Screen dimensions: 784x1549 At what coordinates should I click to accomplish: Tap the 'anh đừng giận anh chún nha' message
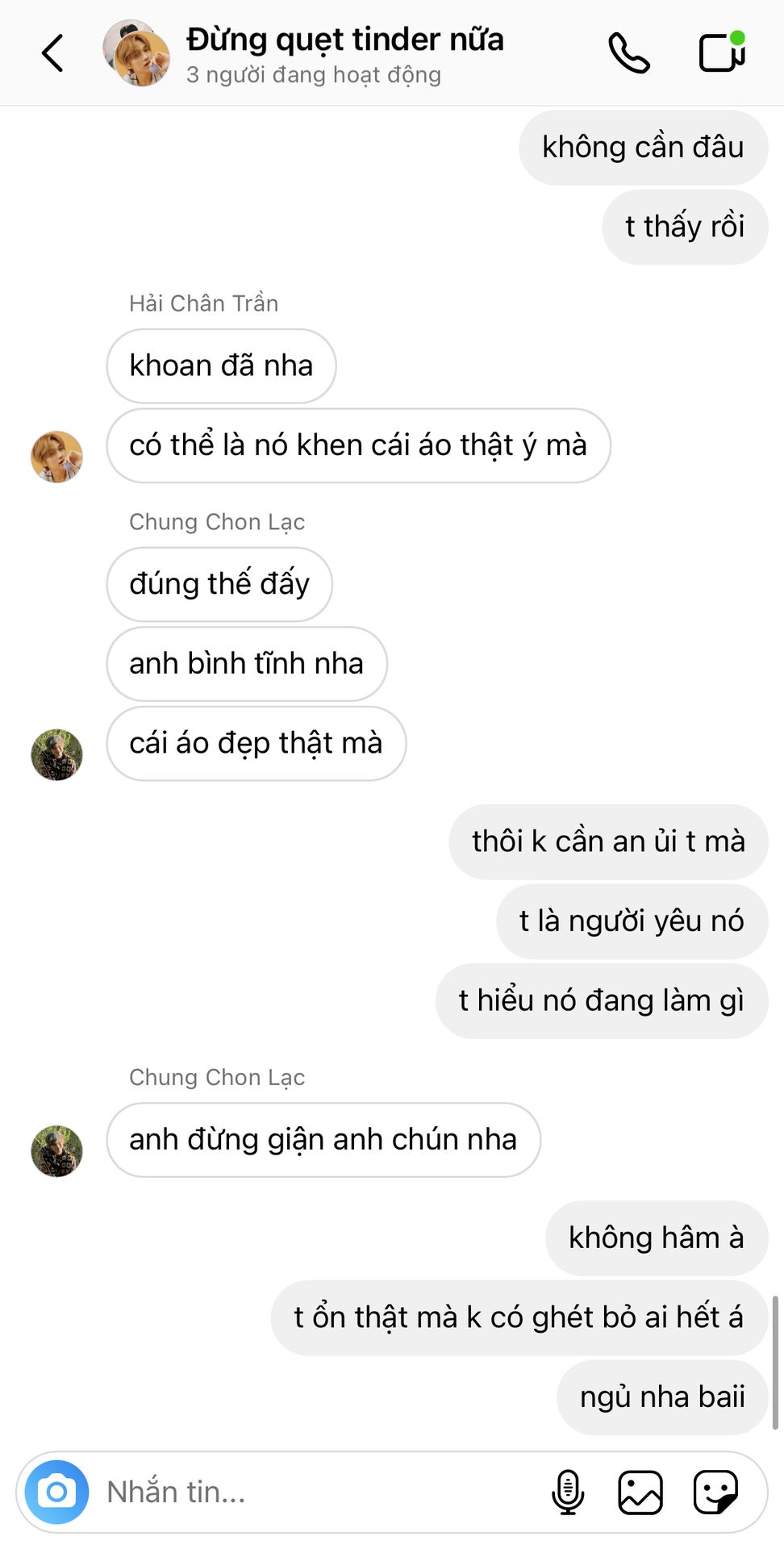[x=323, y=1140]
